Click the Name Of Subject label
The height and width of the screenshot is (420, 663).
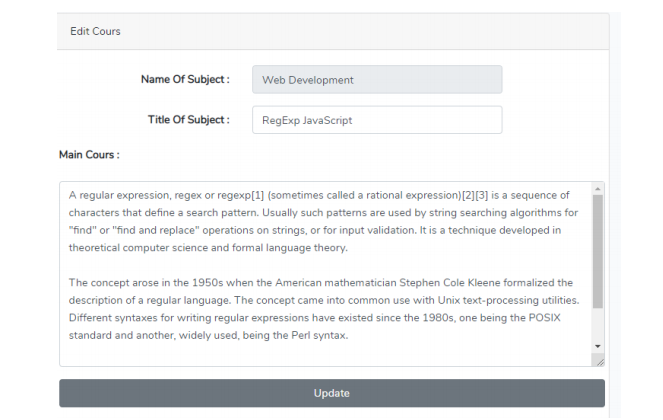pos(185,79)
